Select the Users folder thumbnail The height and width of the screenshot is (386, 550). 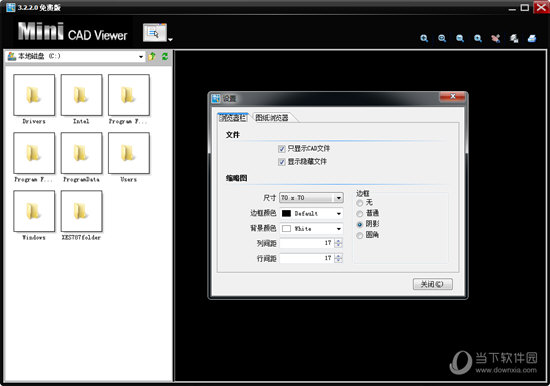click(x=129, y=153)
